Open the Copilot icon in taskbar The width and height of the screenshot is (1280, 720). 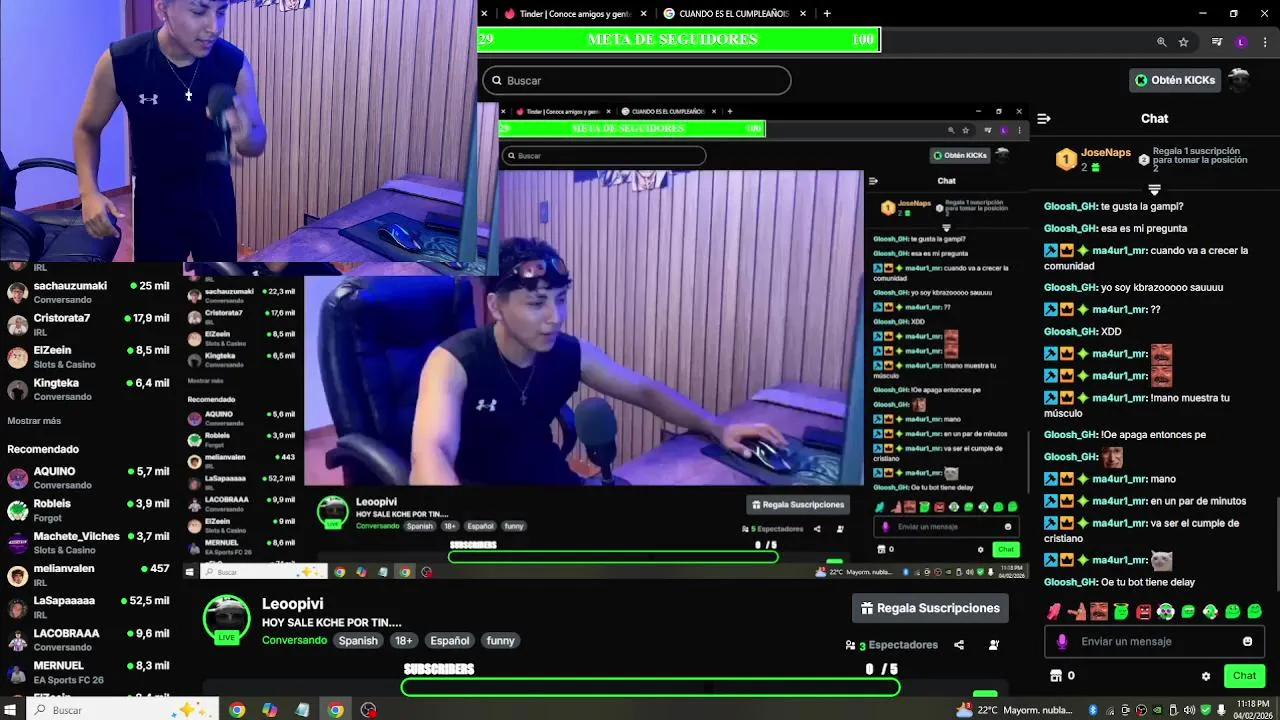pos(270,710)
